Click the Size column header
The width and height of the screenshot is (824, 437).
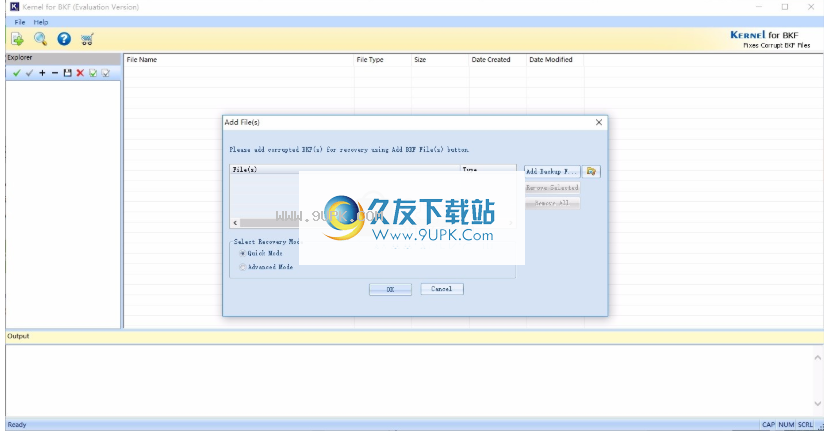(x=440, y=60)
